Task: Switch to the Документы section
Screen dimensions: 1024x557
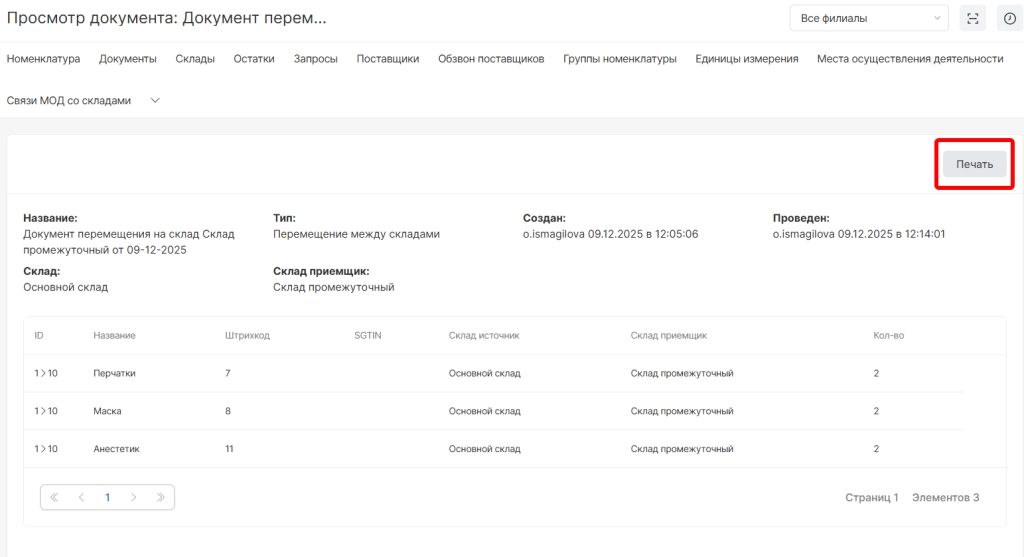Action: [128, 59]
